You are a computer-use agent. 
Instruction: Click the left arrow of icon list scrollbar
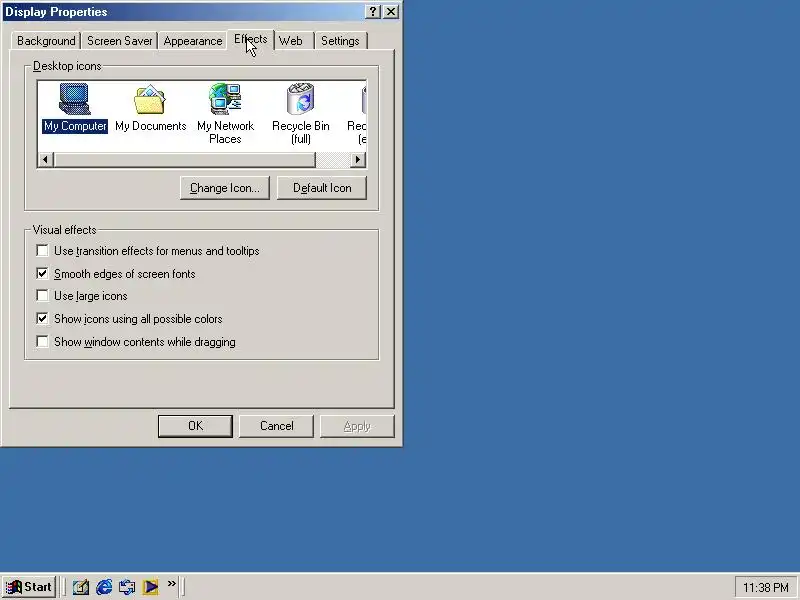click(45, 160)
